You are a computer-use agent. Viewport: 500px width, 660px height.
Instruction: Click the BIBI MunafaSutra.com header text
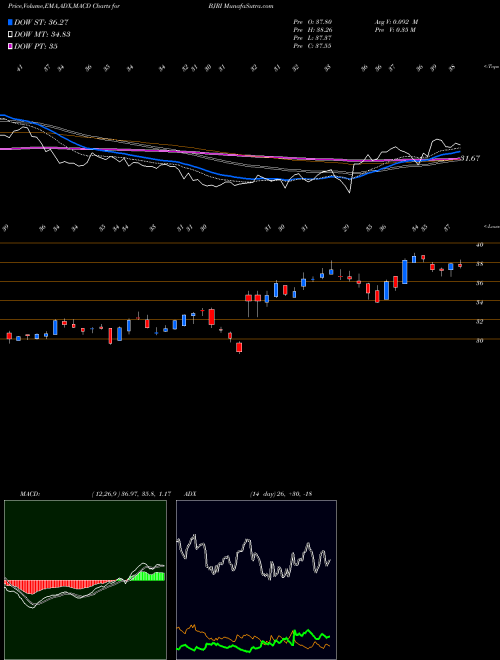point(240,6)
